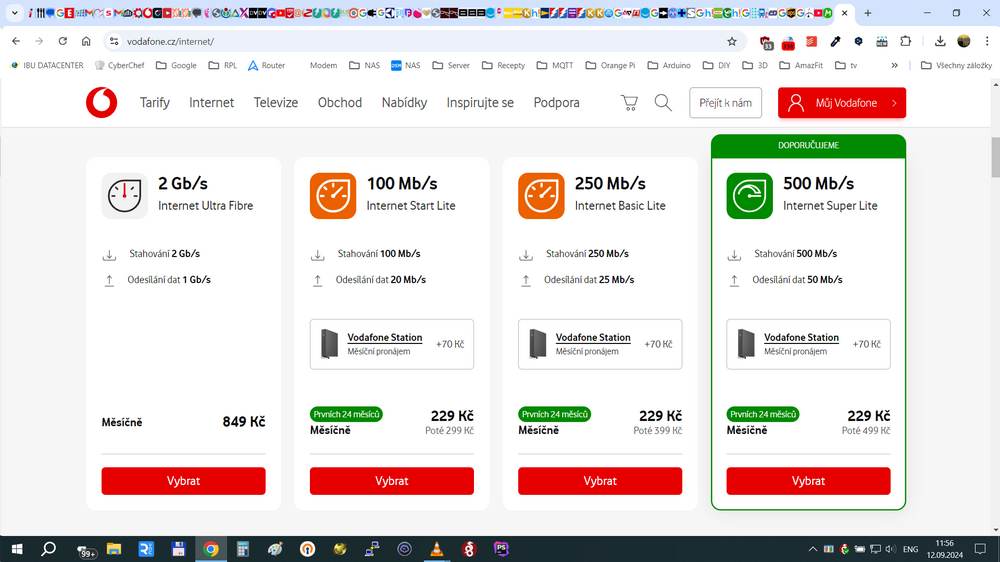1000x562 pixels.
Task: Open the Nabídky menu
Action: (x=404, y=103)
